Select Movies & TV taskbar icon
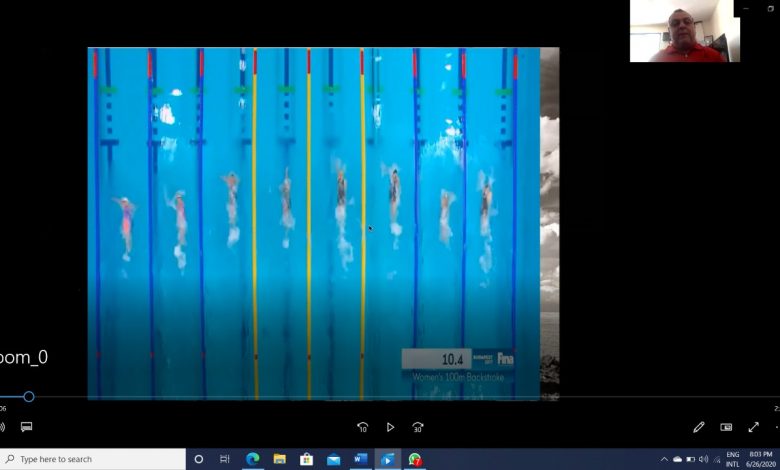The height and width of the screenshot is (470, 780). click(x=388, y=459)
